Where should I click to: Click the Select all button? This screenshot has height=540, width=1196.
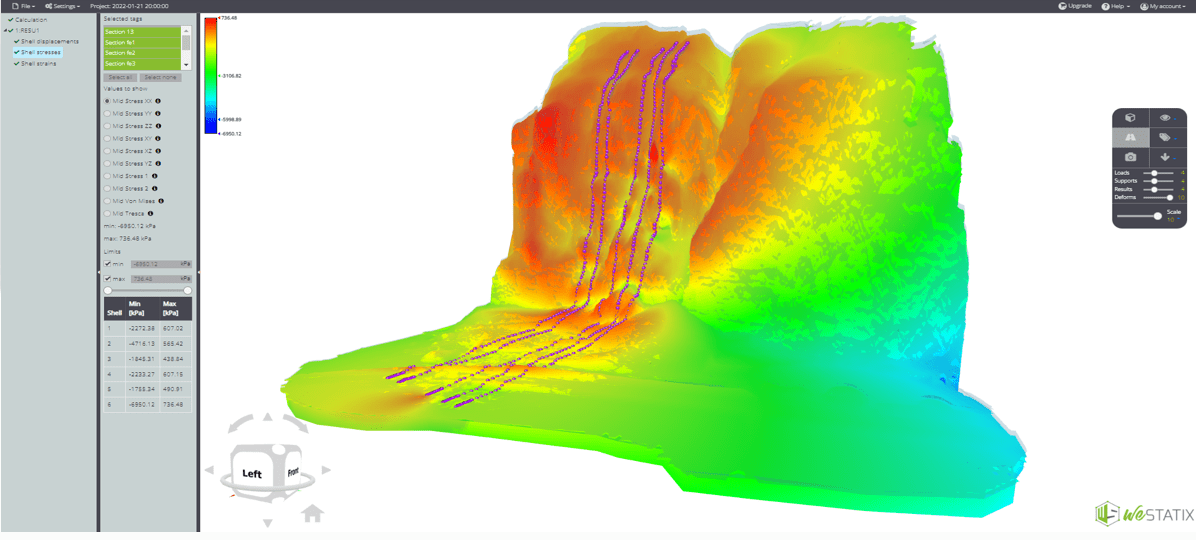click(121, 78)
